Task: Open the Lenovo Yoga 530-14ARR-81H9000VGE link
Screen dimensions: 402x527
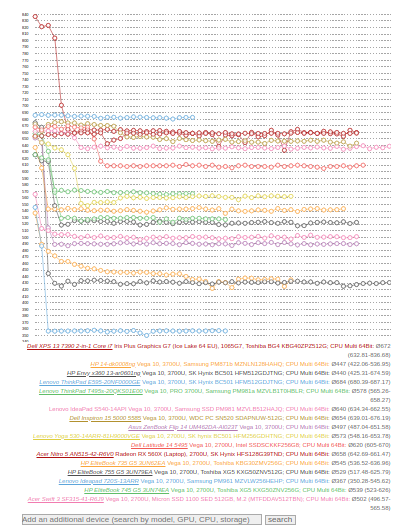Action: pyautogui.click(x=86, y=436)
